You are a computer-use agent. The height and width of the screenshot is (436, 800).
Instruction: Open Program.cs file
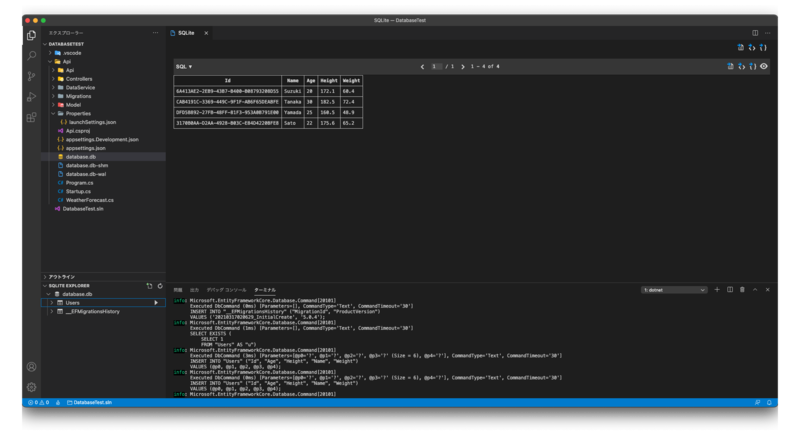coord(79,183)
